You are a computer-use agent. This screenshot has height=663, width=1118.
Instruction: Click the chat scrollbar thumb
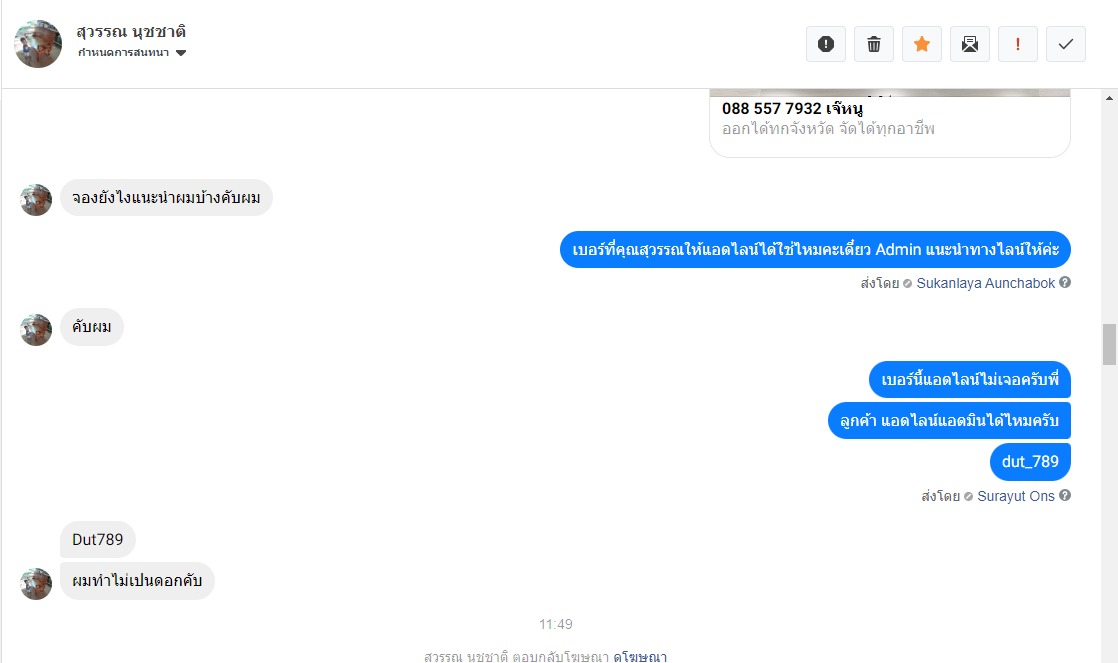[x=1109, y=344]
